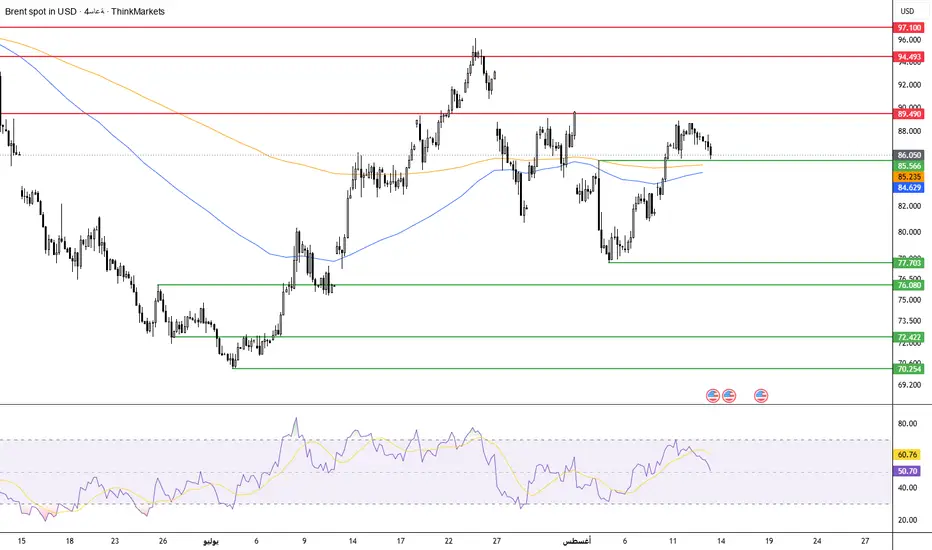
Task: Click the blue 84.629 moving average label
Action: (x=909, y=187)
